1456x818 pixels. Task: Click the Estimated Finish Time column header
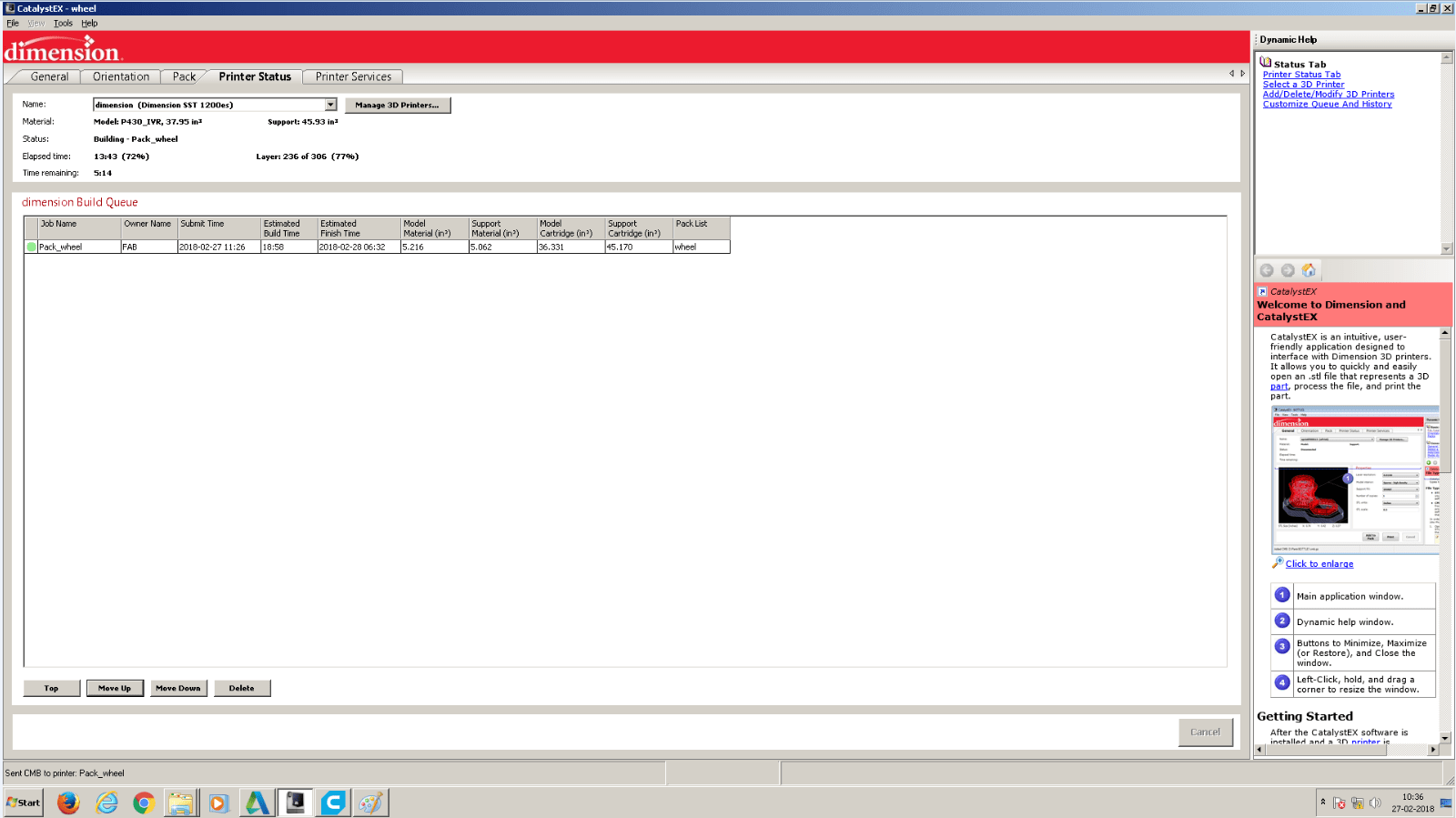[359, 228]
